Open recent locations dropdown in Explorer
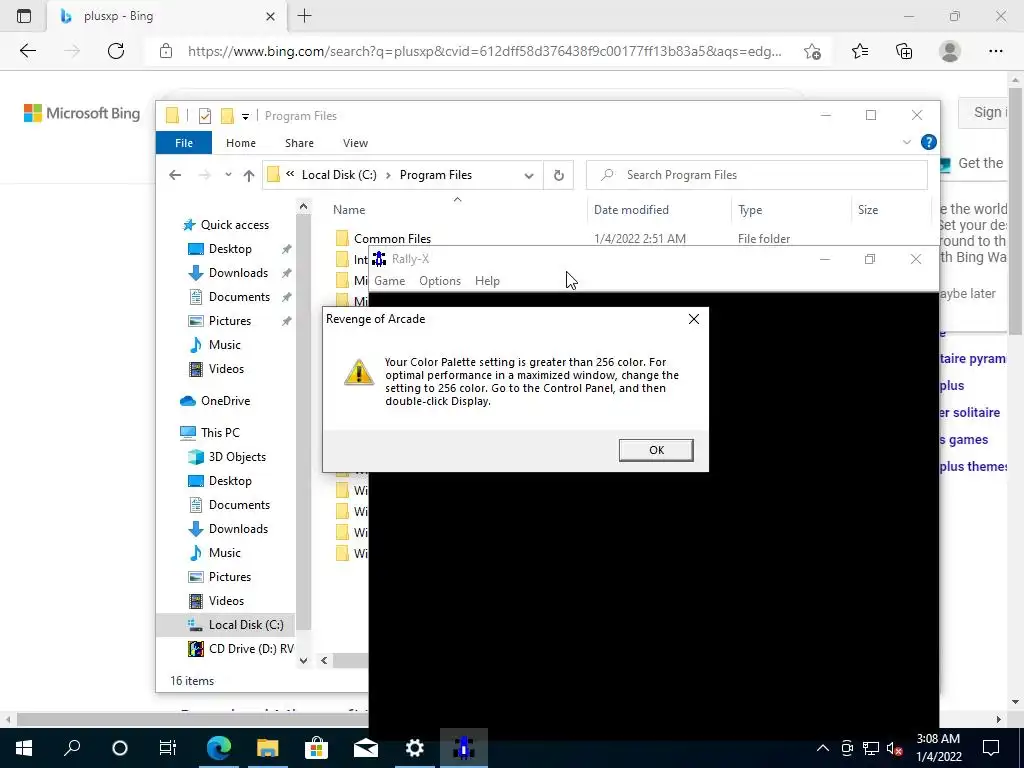Screen dimensions: 1024x768 click(228, 175)
